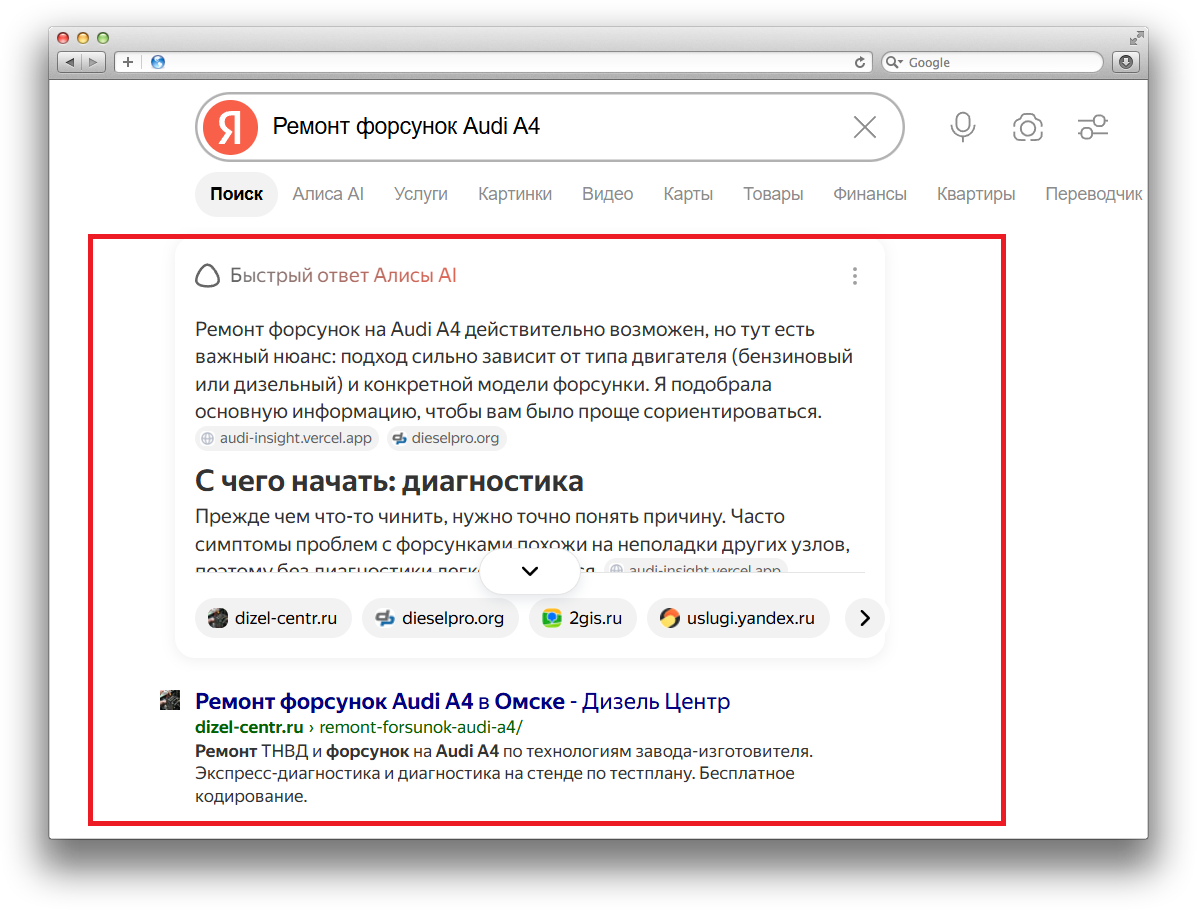This screenshot has width=1197, height=910.
Task: Start voice search with the microphone icon
Action: [962, 127]
